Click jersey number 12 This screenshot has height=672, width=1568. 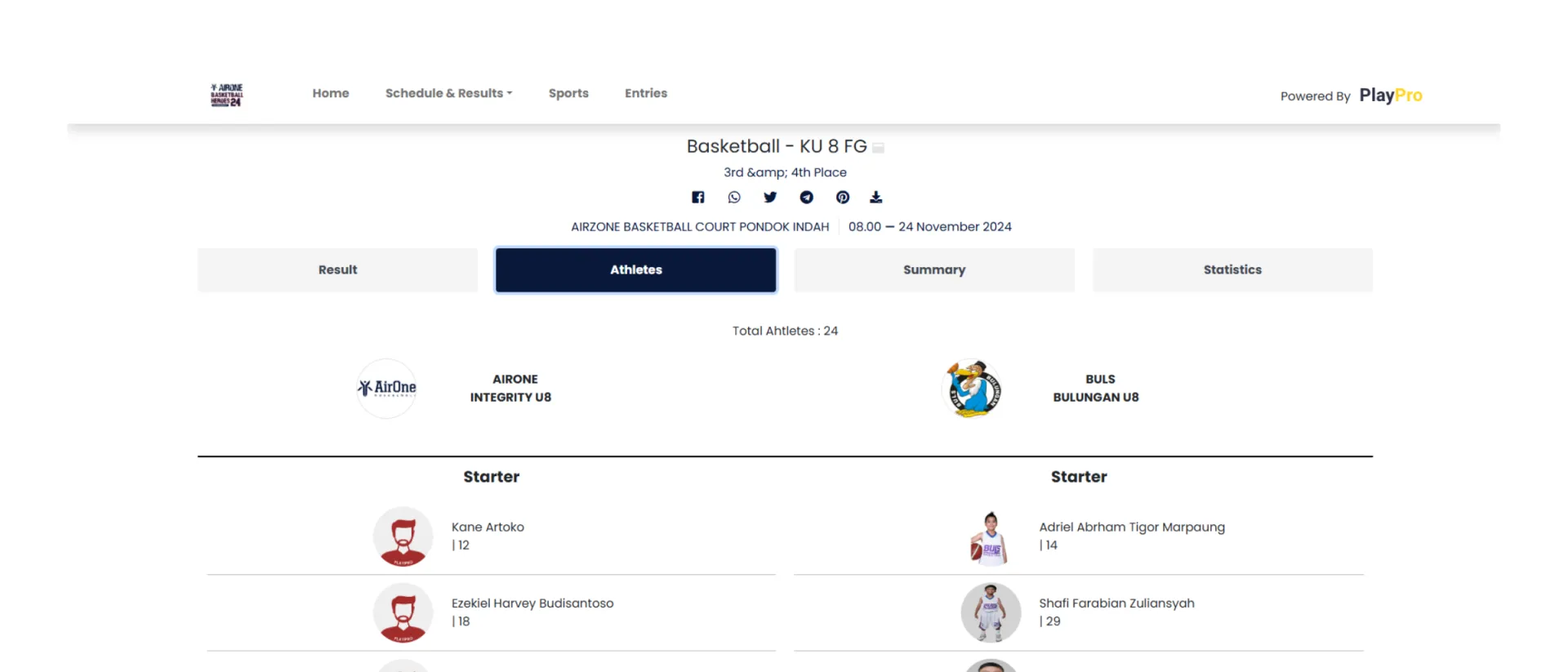click(x=463, y=545)
